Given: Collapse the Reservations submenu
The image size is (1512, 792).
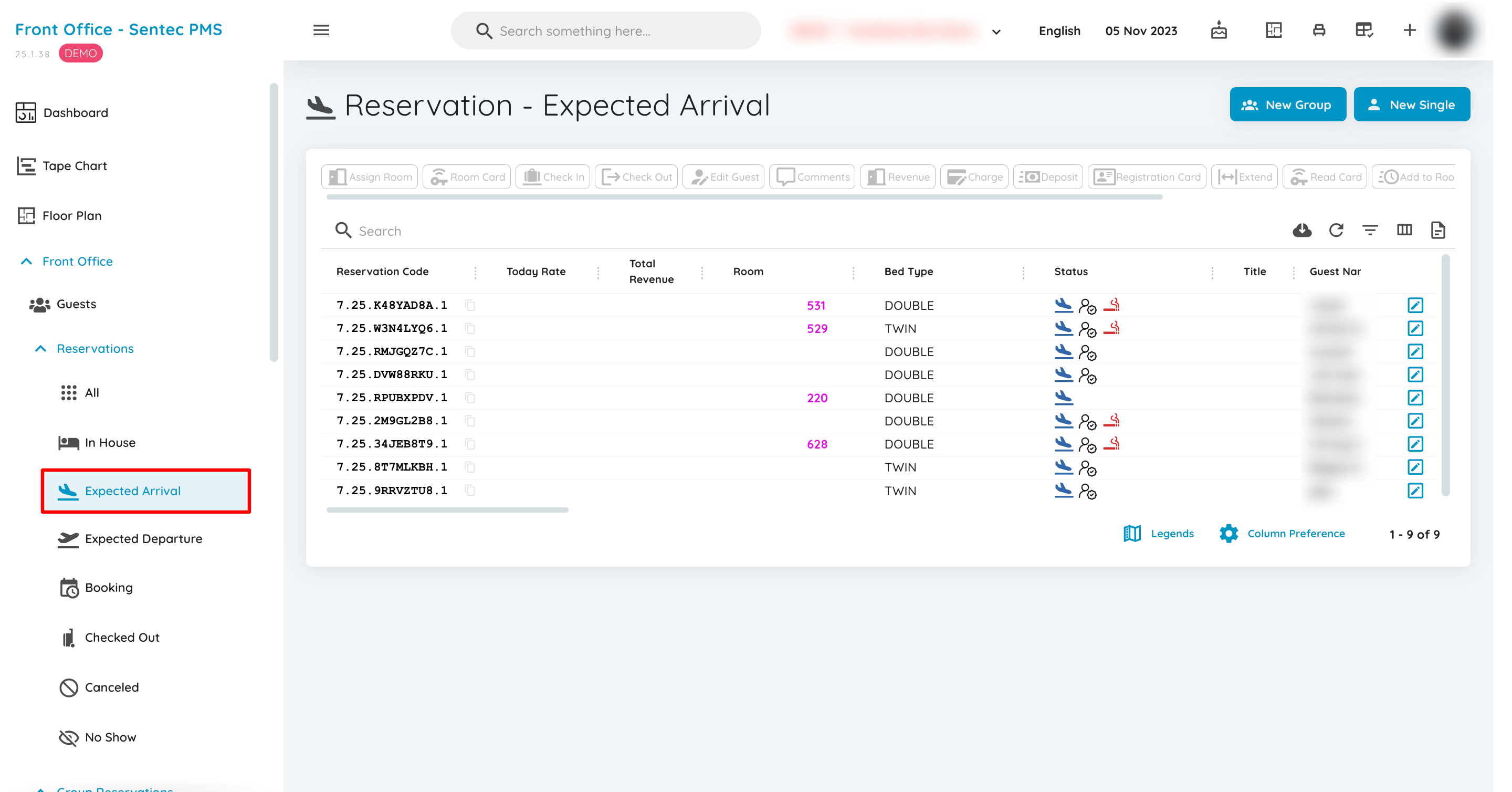Looking at the screenshot, I should (x=40, y=349).
